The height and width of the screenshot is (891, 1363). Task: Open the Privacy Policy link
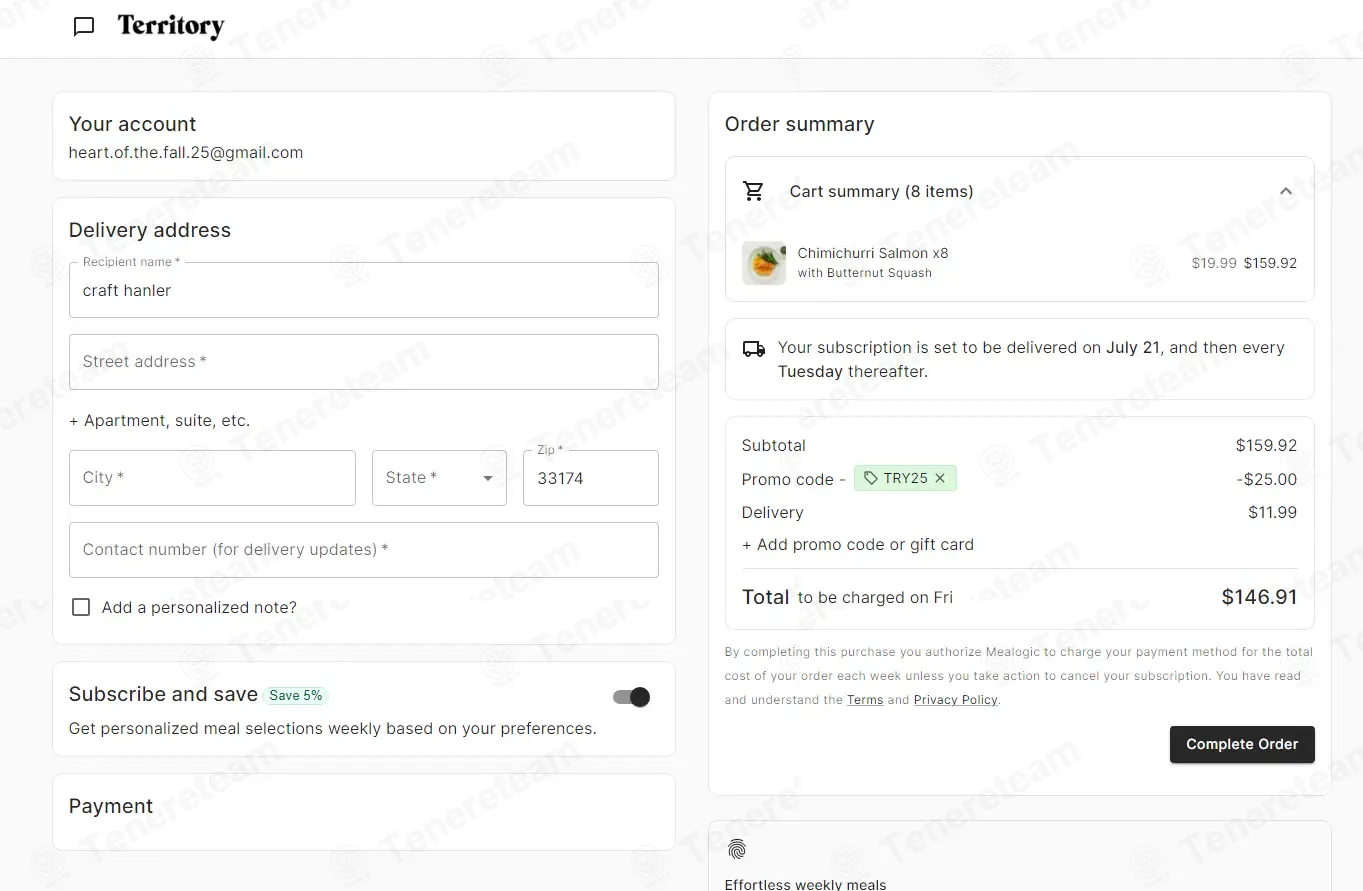coord(956,700)
